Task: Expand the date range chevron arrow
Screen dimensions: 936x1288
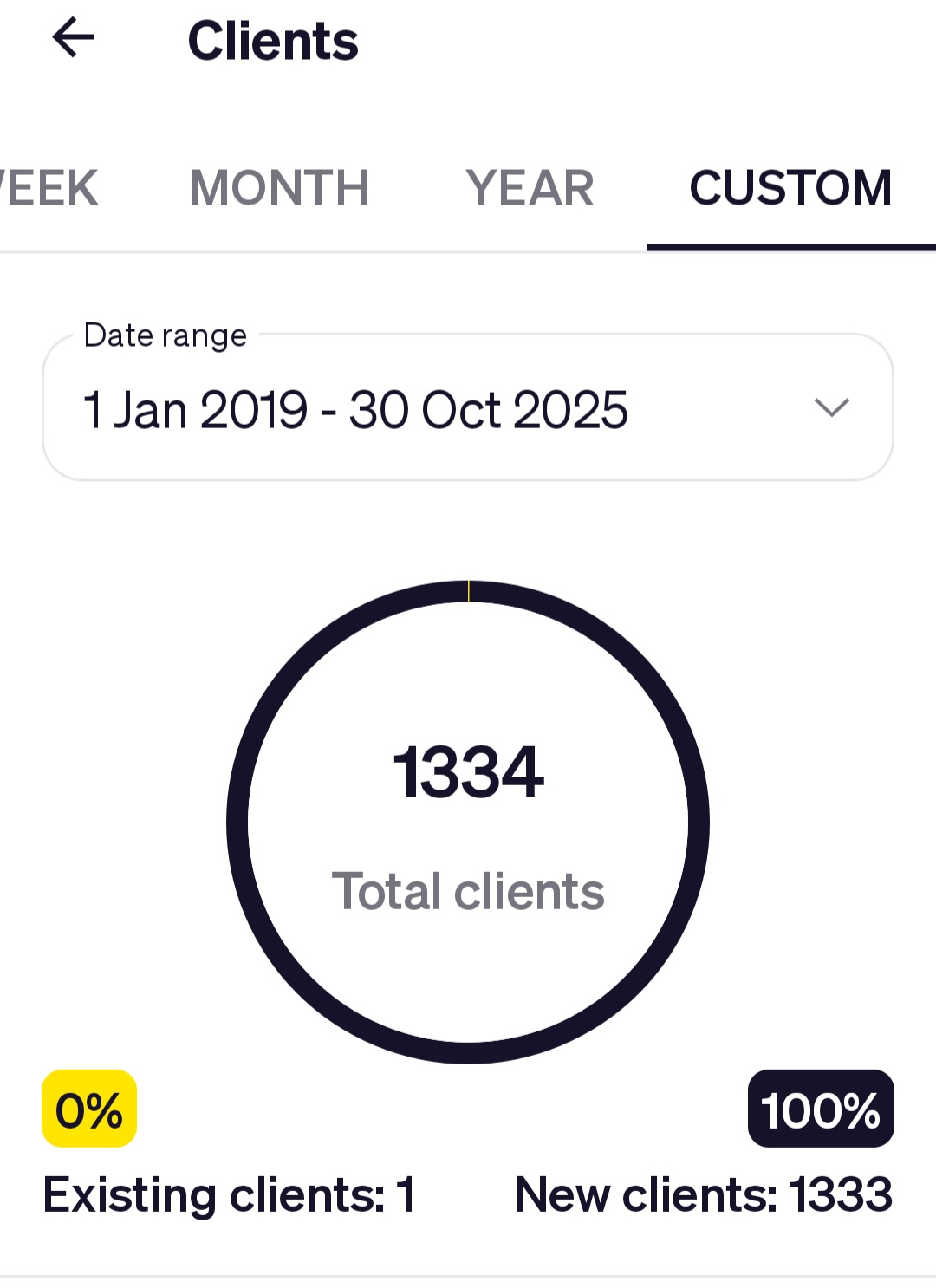Action: tap(831, 407)
